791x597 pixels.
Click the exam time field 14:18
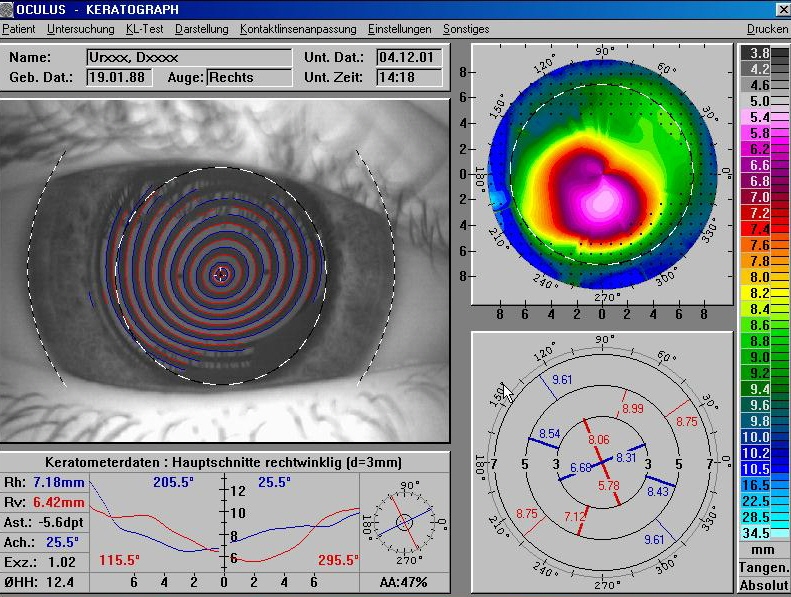tap(409, 77)
